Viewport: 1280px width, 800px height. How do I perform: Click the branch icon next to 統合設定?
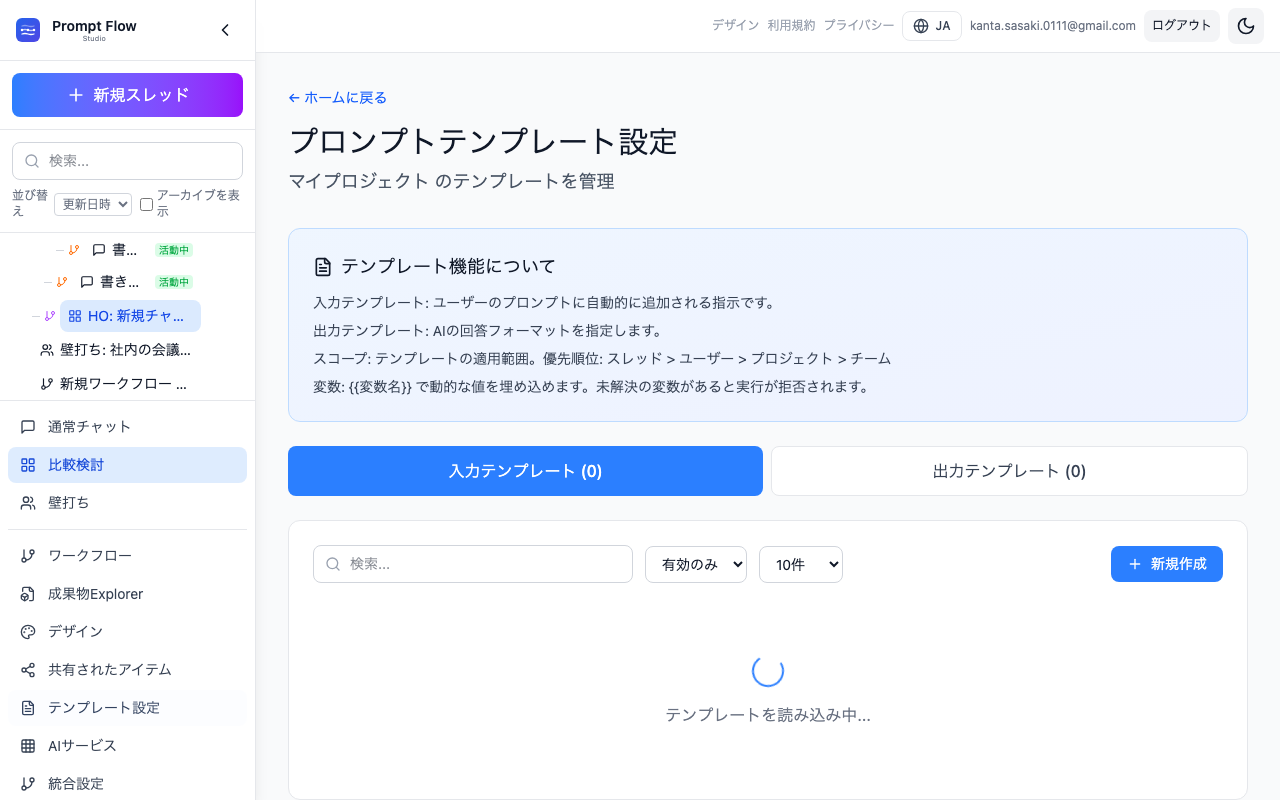28,784
